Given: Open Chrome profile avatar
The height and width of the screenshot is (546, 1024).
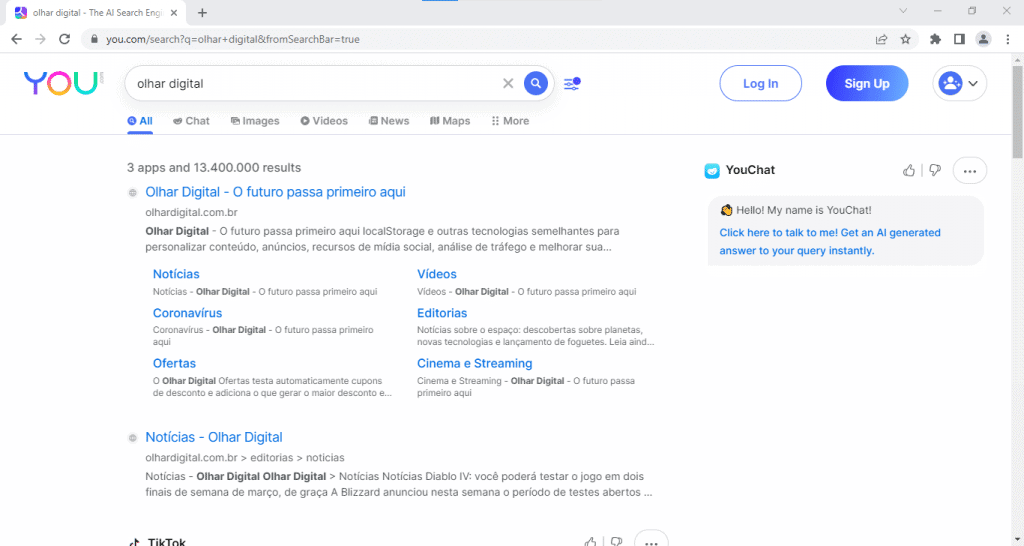Looking at the screenshot, I should coord(984,39).
